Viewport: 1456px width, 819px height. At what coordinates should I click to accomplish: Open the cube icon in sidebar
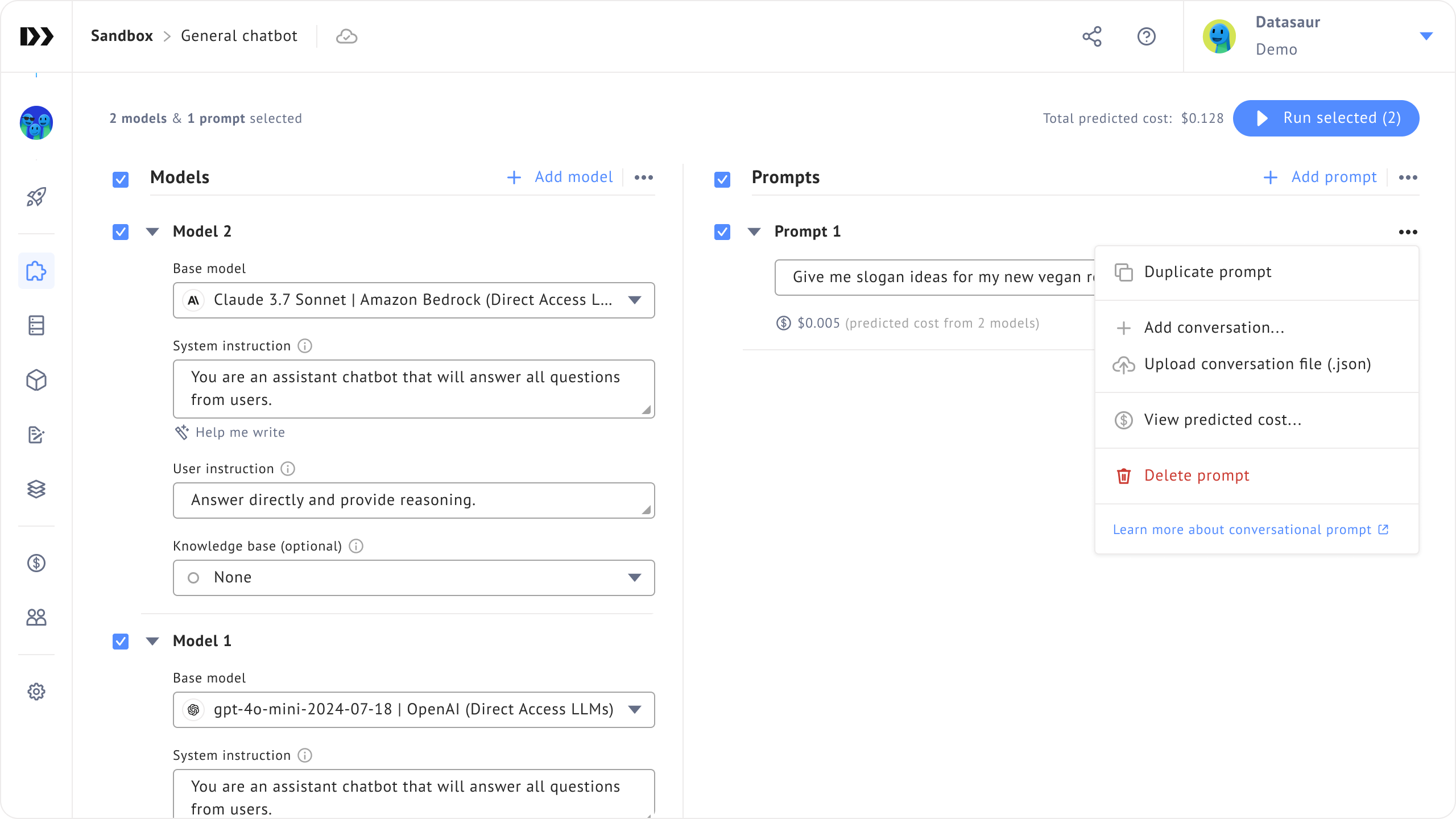(x=36, y=380)
